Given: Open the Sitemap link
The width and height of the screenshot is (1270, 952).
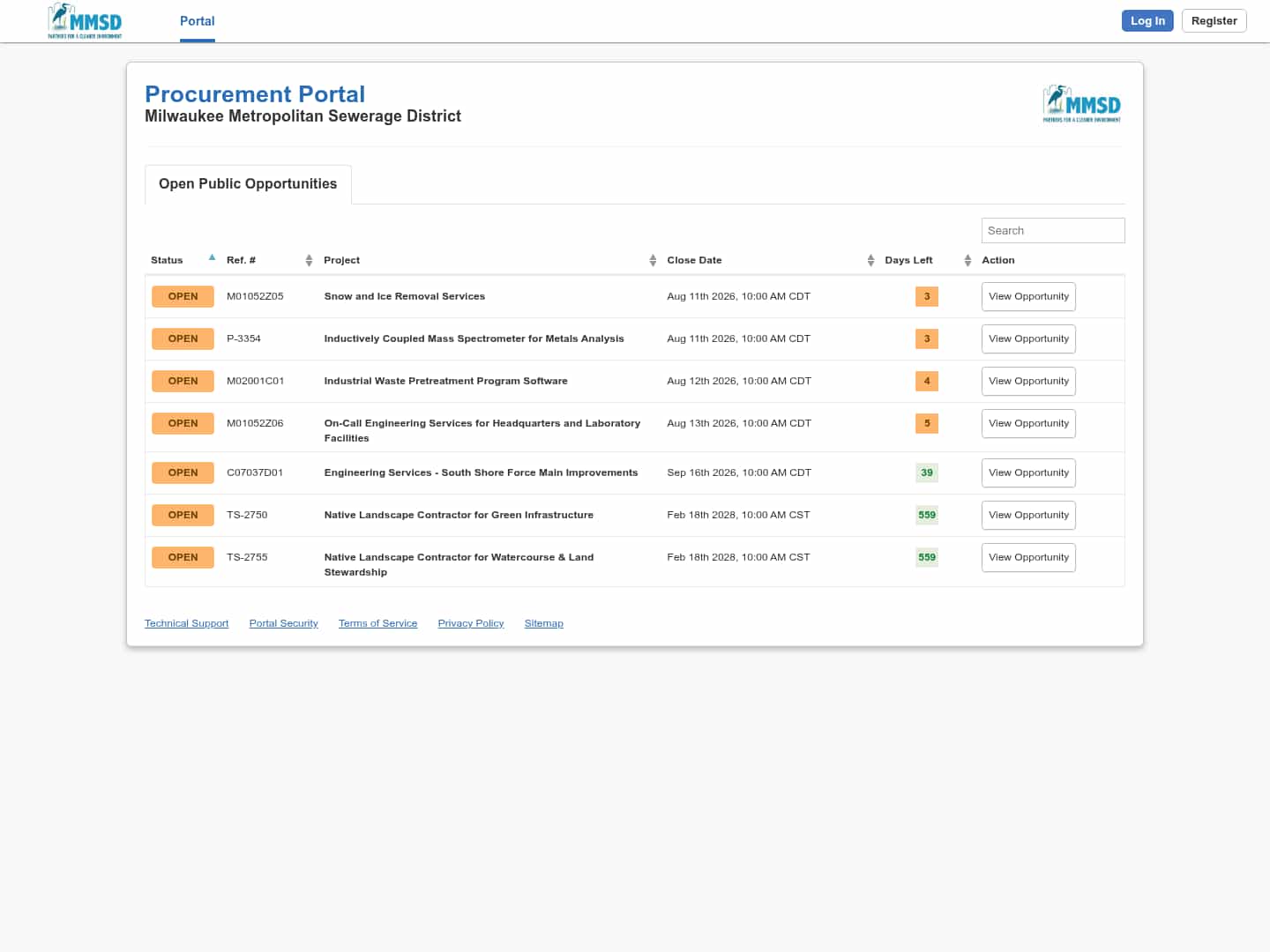Looking at the screenshot, I should pos(543,623).
